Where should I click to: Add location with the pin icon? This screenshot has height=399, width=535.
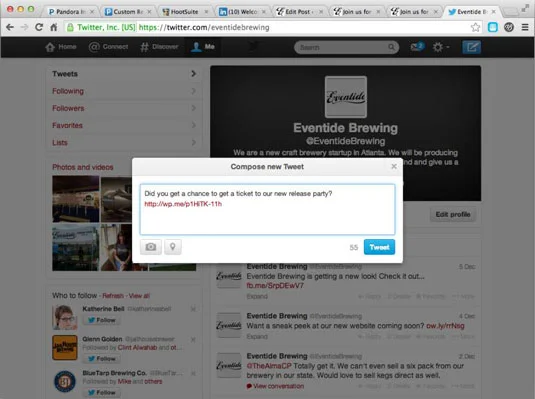point(173,246)
